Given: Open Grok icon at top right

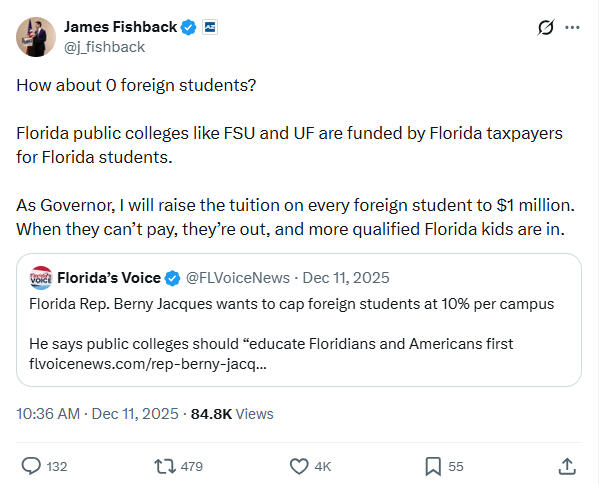Looking at the screenshot, I should point(545,27).
